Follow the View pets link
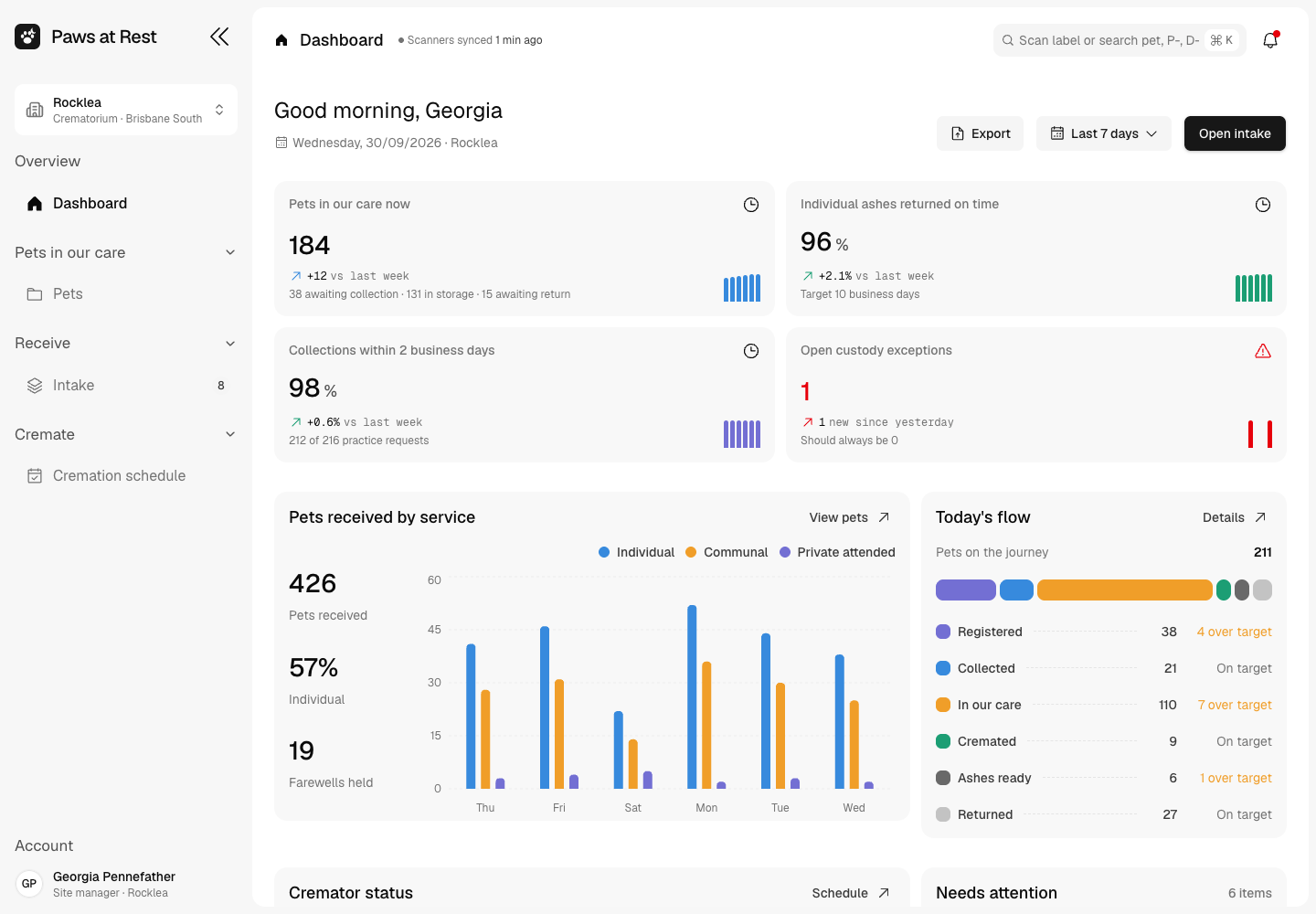 click(x=849, y=517)
